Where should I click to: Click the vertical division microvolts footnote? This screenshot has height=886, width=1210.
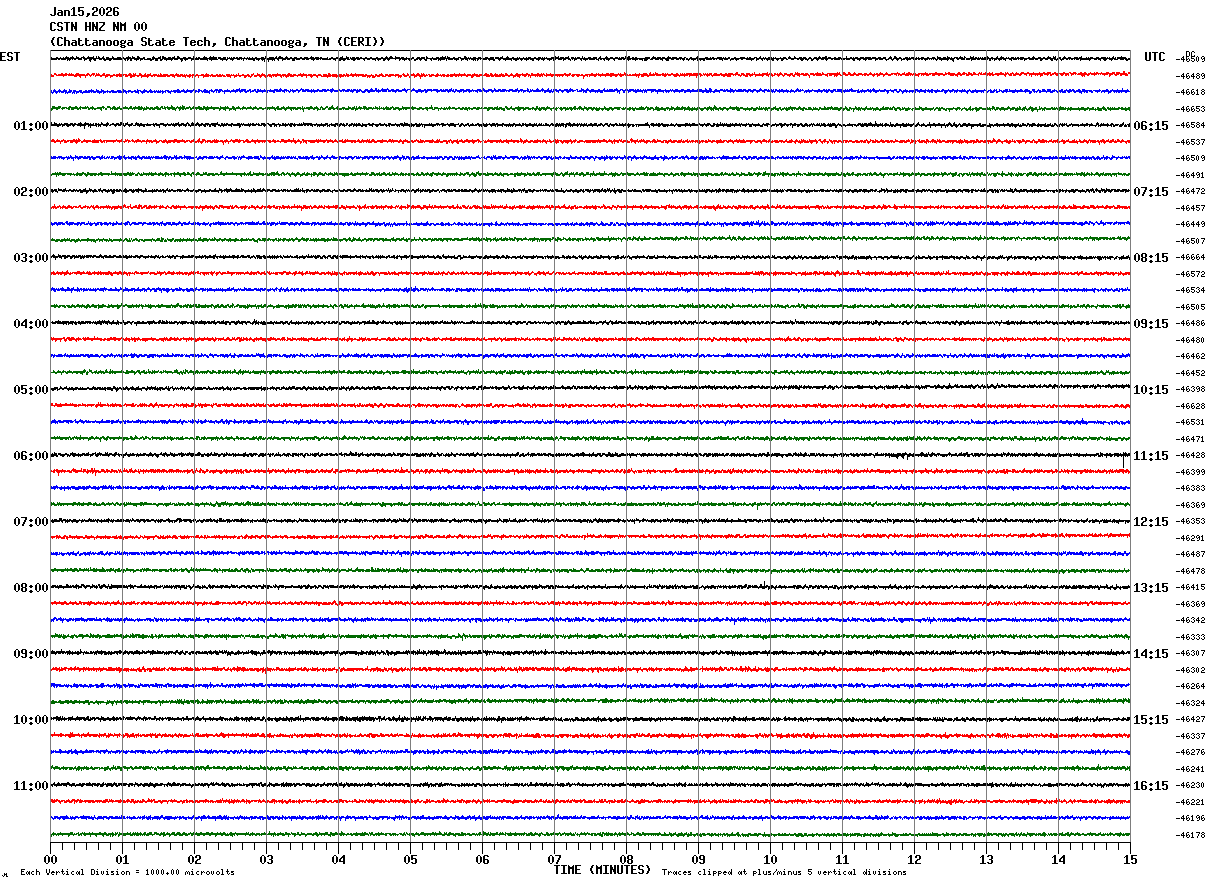[x=127, y=872]
